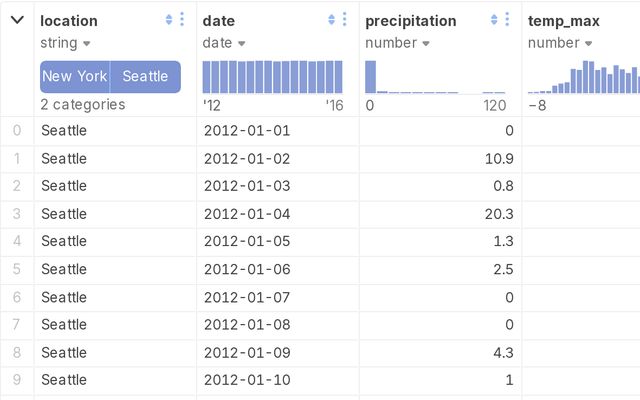Click the precipitation column header name
This screenshot has width=640, height=400.
click(x=410, y=20)
